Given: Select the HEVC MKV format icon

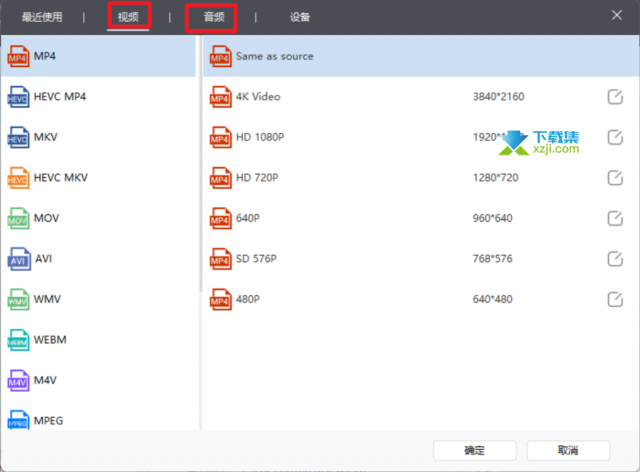Looking at the screenshot, I should click(x=18, y=178).
